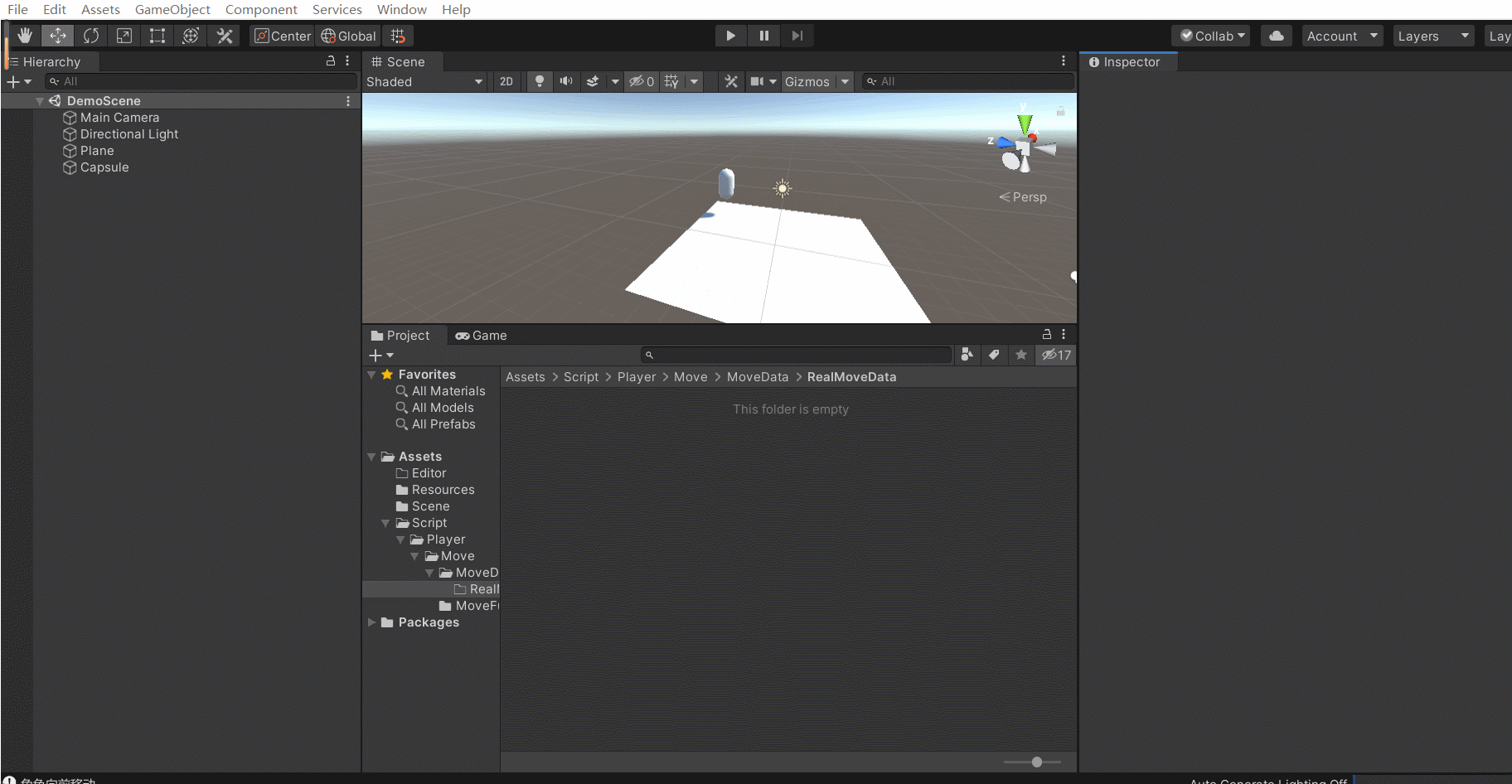Image resolution: width=1512 pixels, height=784 pixels.
Task: Select the Rect tool
Action: (157, 36)
